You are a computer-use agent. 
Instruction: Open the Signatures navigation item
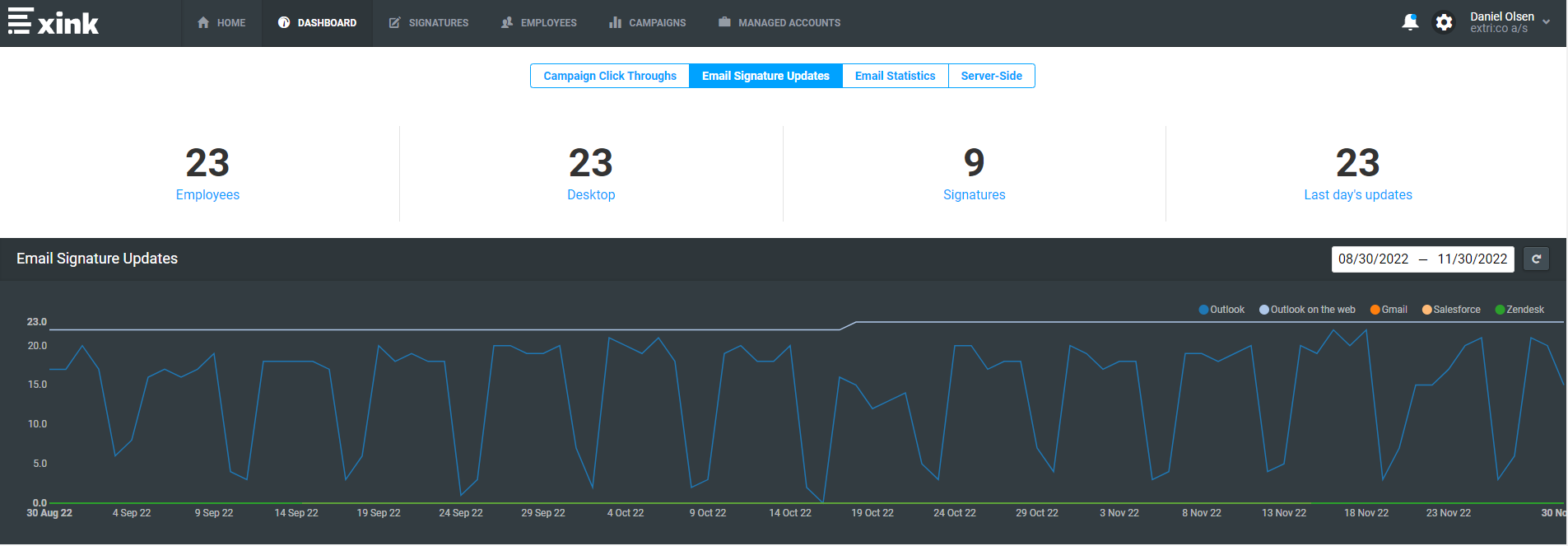pos(429,23)
